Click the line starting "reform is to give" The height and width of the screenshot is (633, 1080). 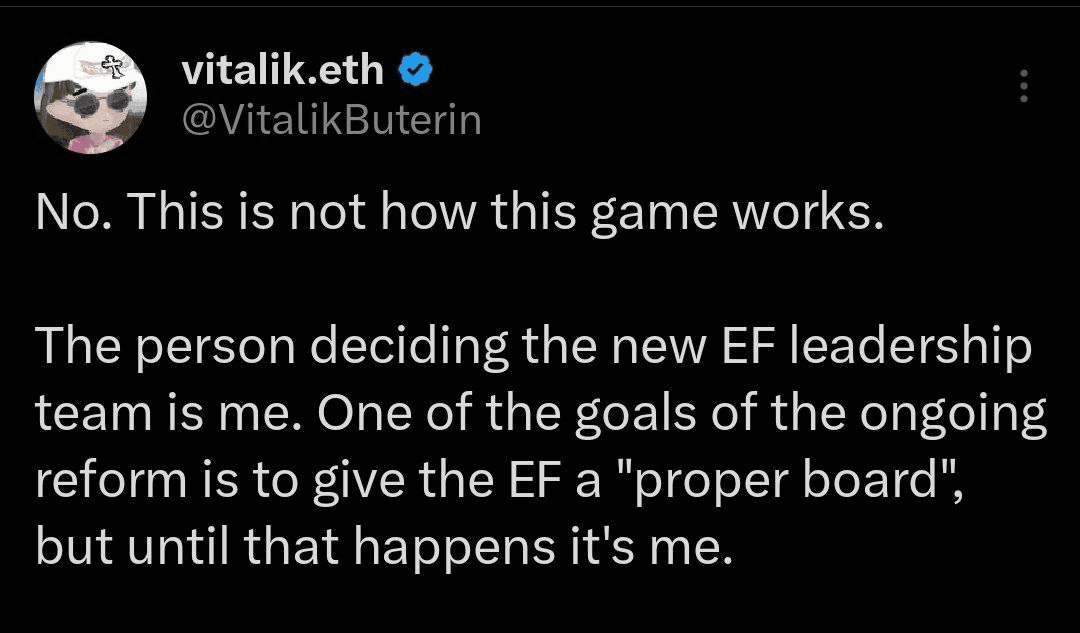click(499, 480)
